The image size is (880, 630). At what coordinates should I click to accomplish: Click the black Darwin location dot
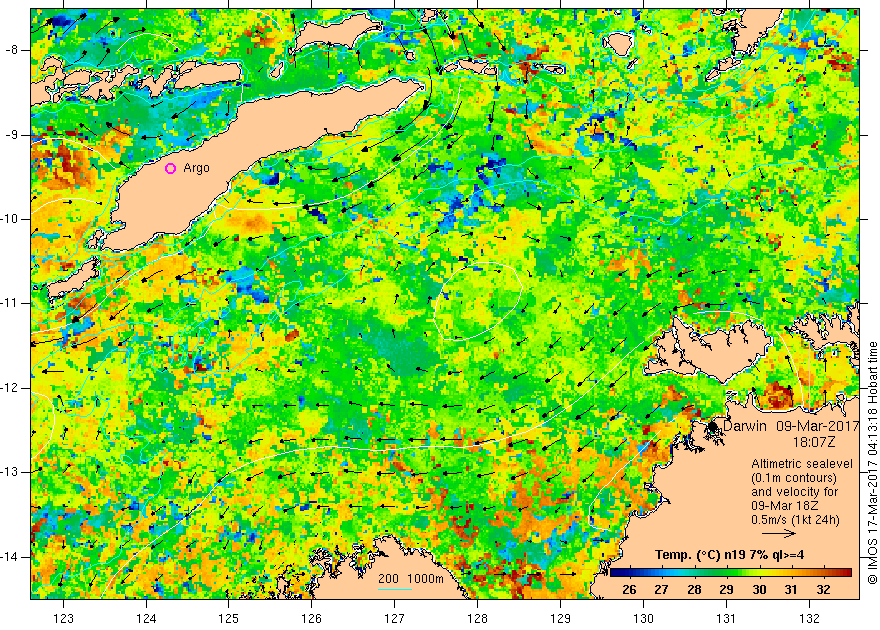pos(712,427)
